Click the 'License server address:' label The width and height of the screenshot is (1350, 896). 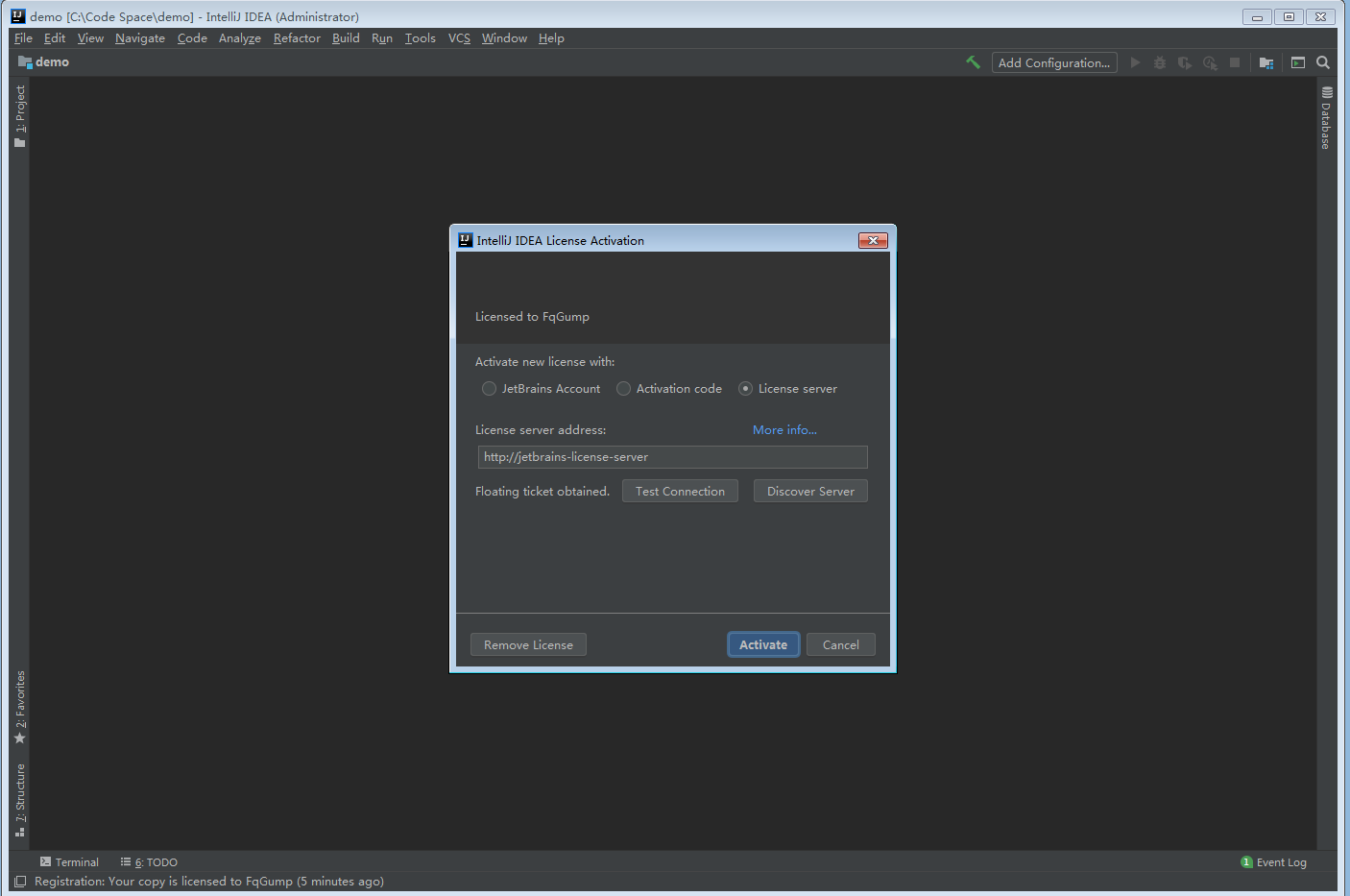pyautogui.click(x=541, y=430)
